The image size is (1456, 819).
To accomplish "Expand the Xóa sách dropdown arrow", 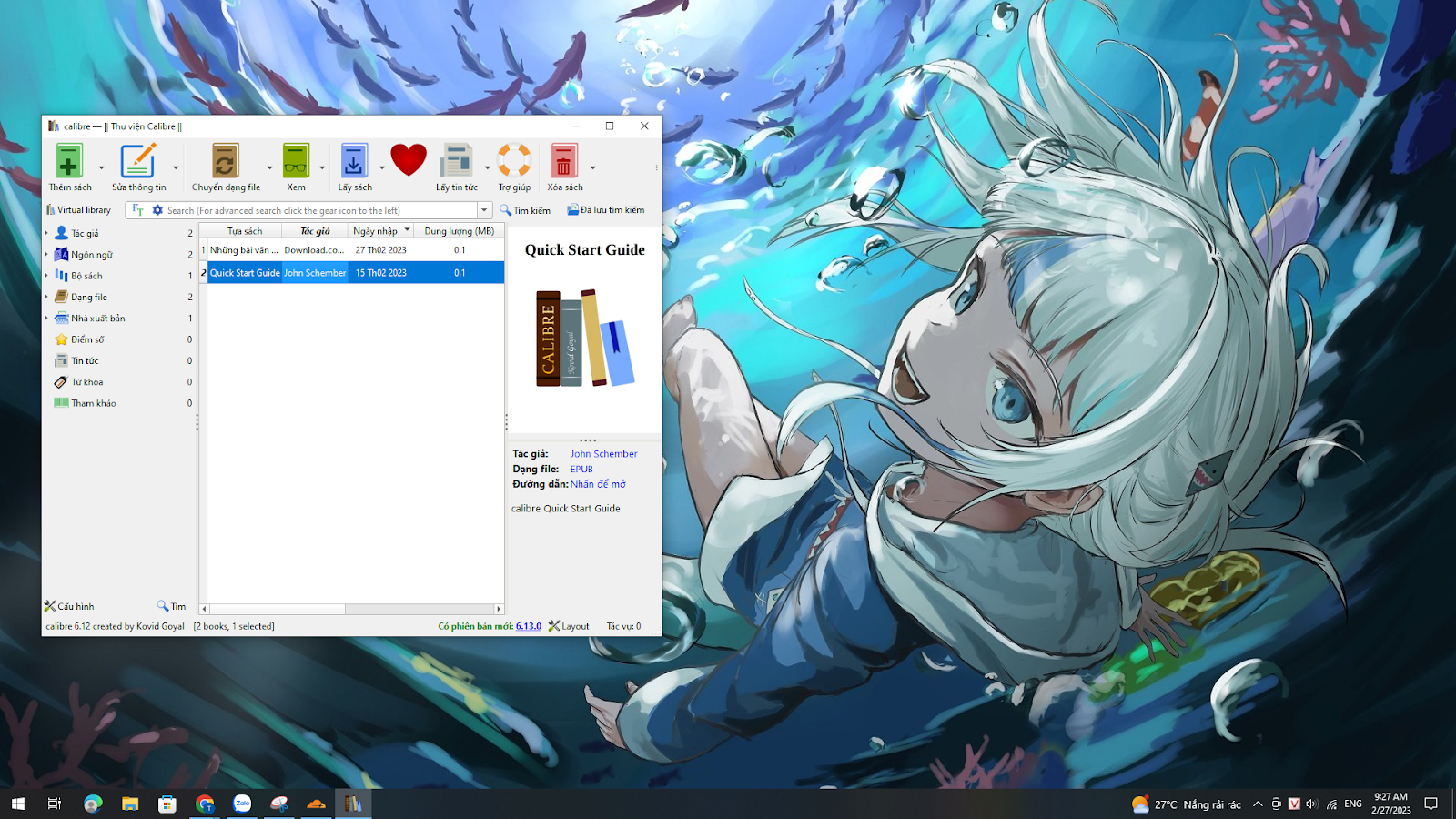I will tap(592, 167).
